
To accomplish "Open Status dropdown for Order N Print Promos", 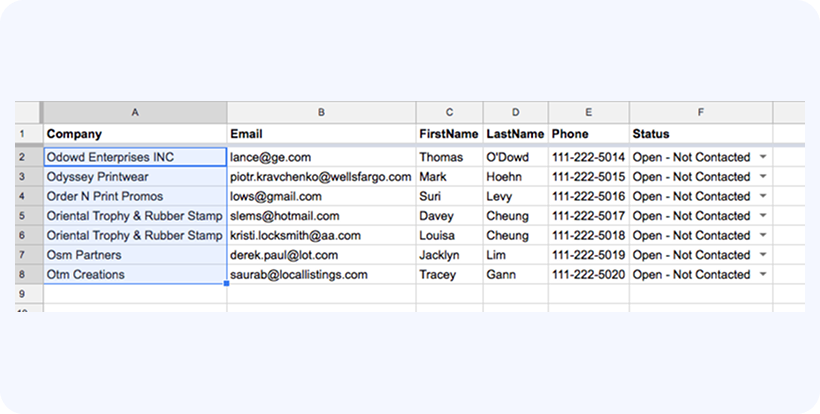I will pyautogui.click(x=763, y=196).
